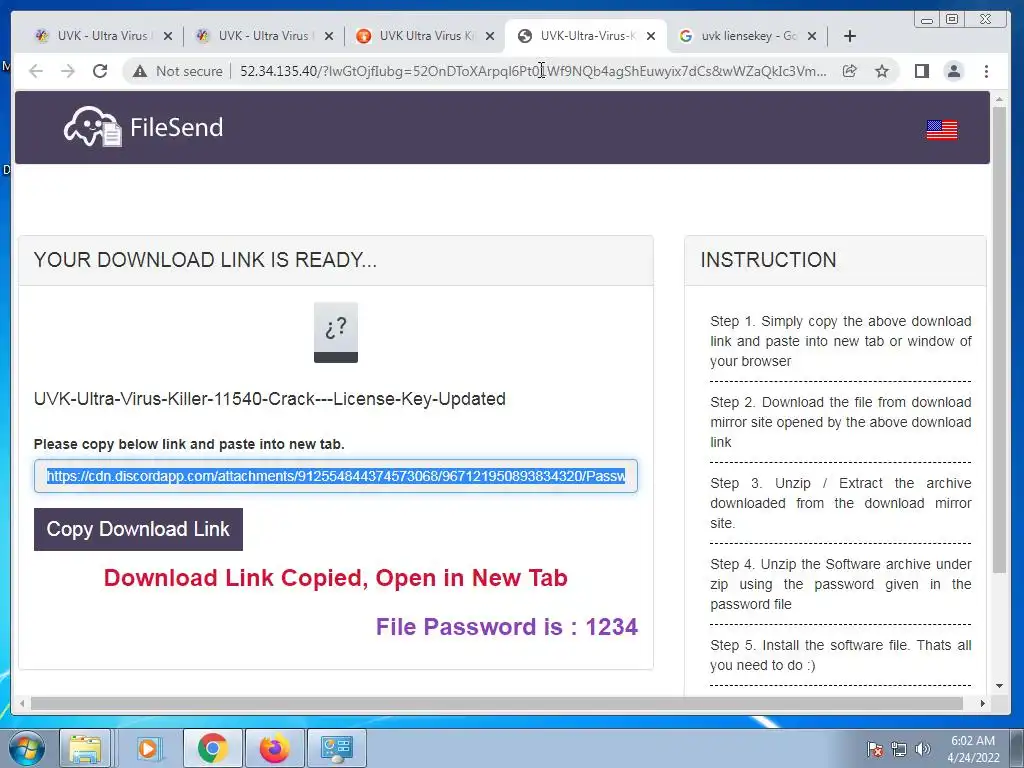Click 'YOUR DOWNLOAD LINK IS READY...' heading
1024x768 pixels.
(205, 260)
